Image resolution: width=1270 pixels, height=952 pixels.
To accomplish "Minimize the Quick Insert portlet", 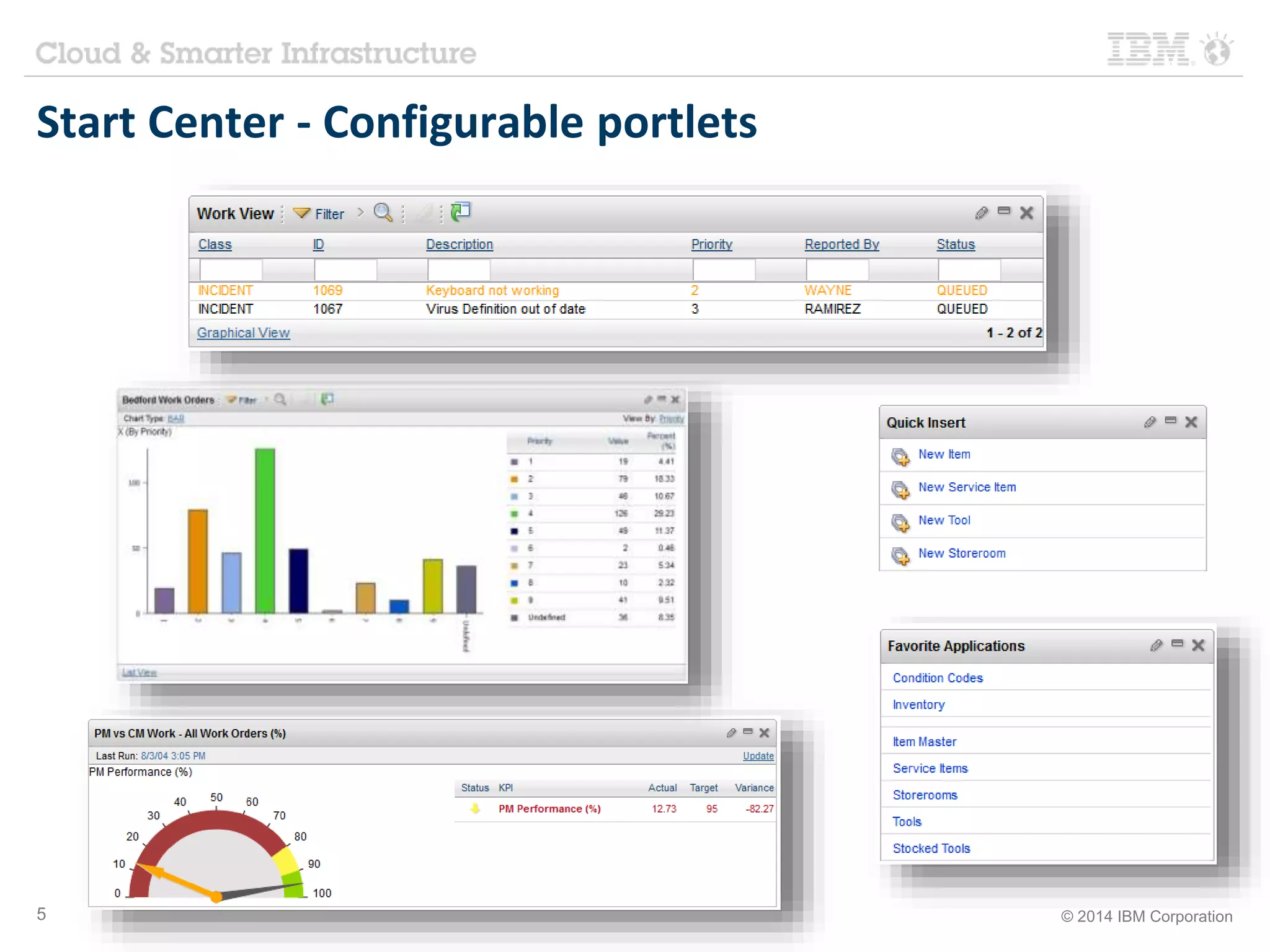I will (1170, 421).
